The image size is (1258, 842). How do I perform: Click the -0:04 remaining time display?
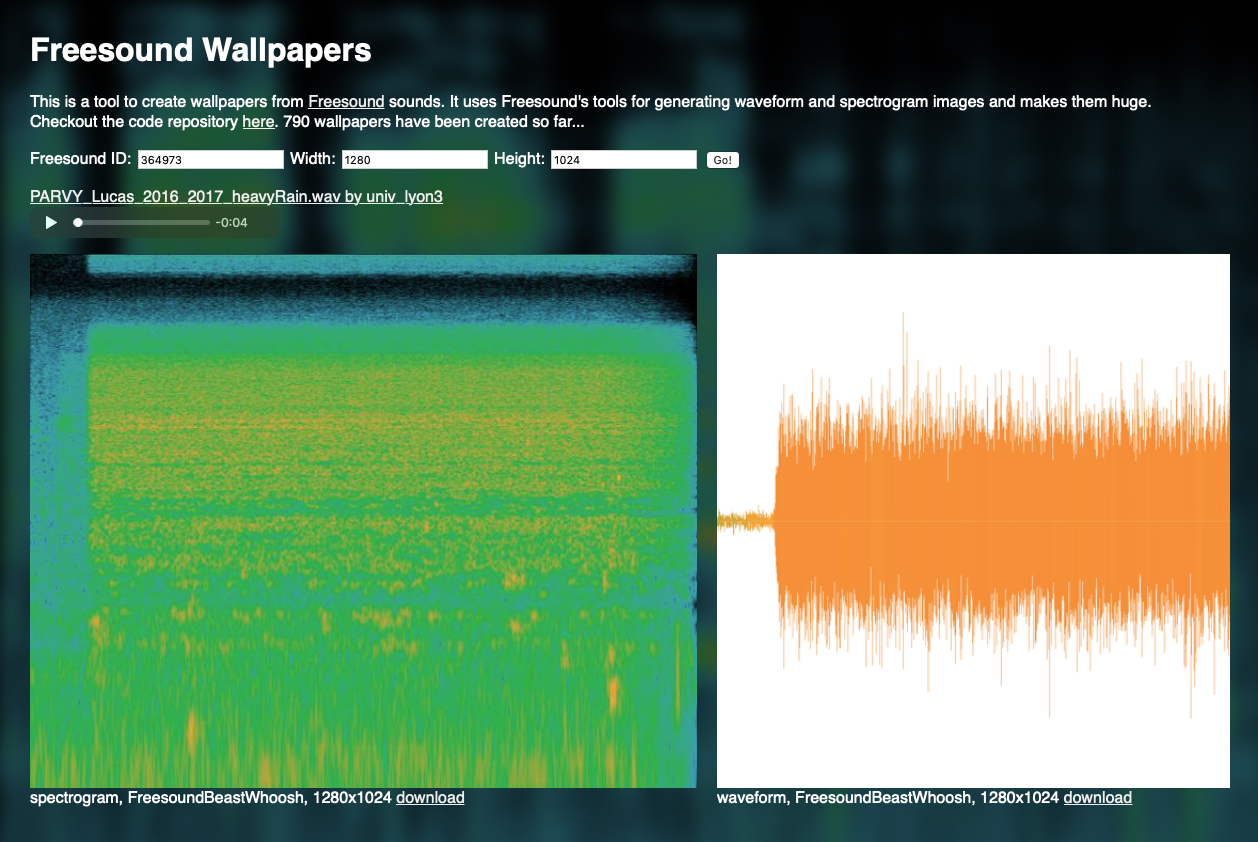(x=231, y=222)
